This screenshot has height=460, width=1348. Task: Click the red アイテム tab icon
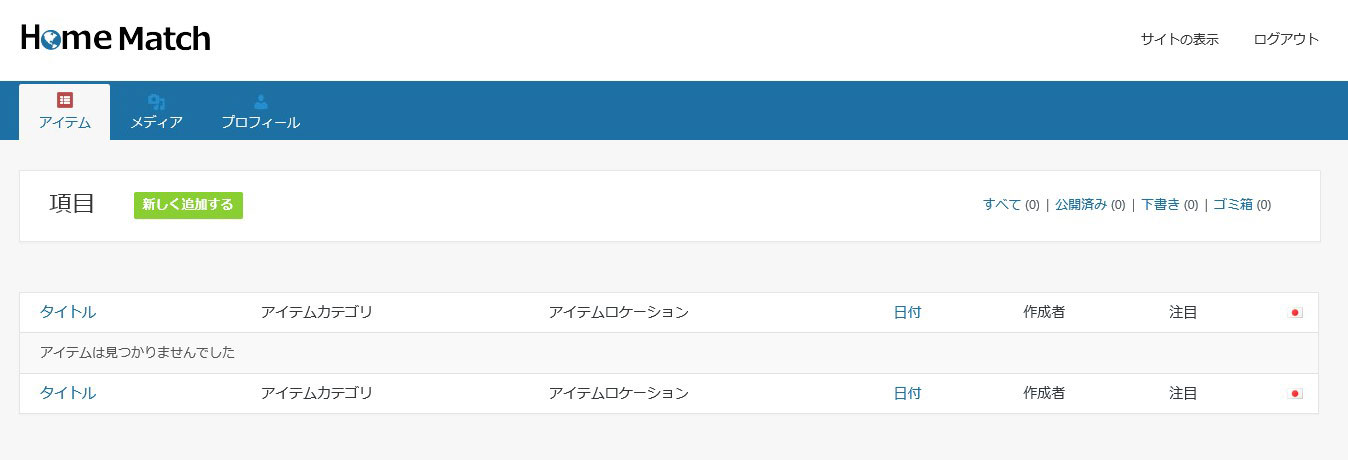pyautogui.click(x=65, y=100)
